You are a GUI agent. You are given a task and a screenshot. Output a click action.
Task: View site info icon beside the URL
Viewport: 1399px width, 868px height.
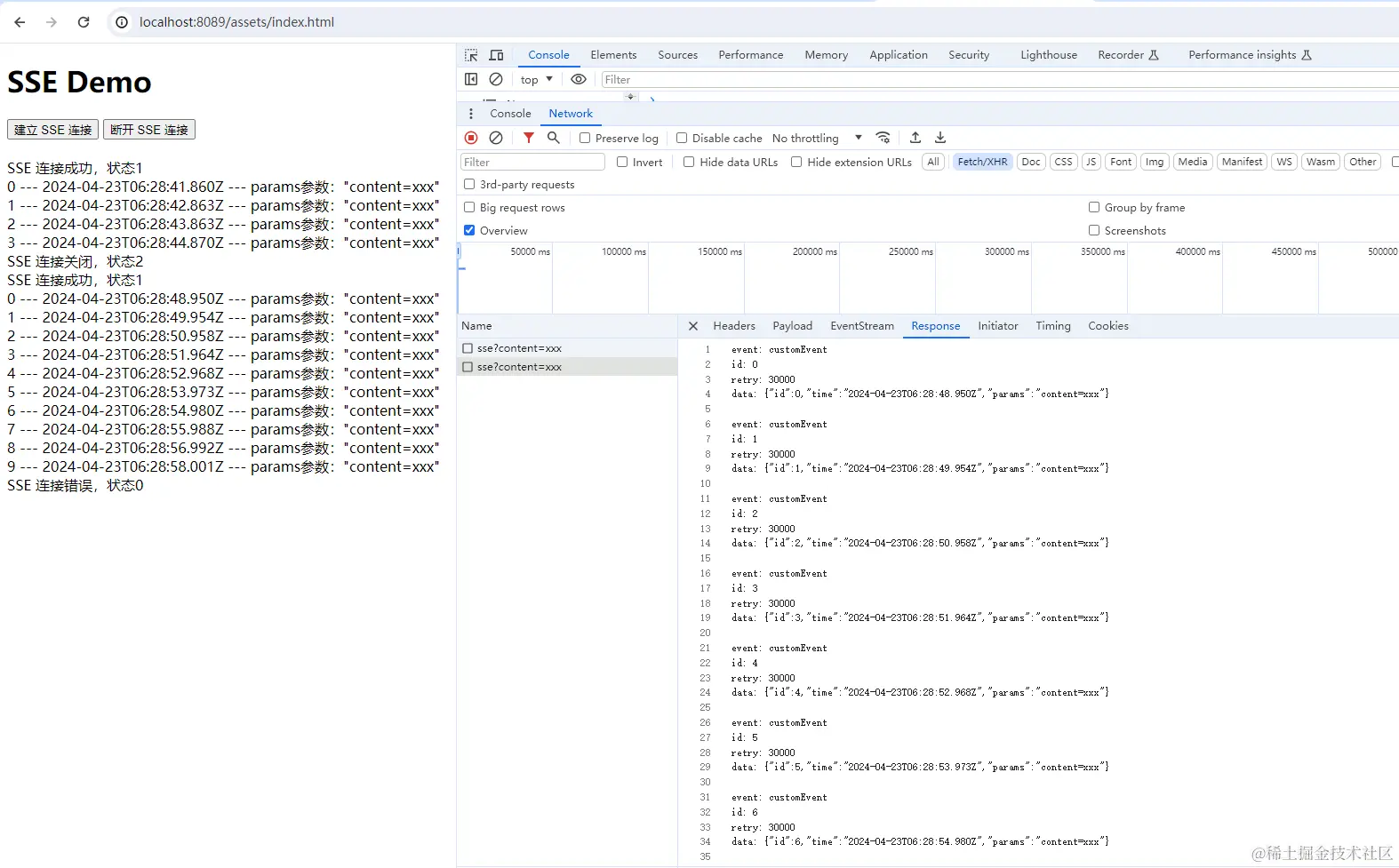pos(122,22)
